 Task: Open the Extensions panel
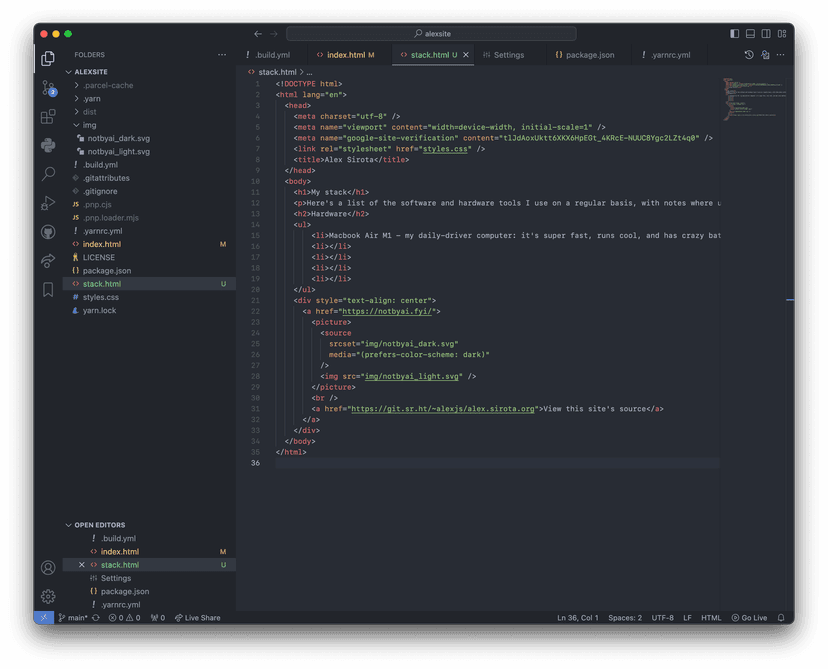tap(48, 117)
